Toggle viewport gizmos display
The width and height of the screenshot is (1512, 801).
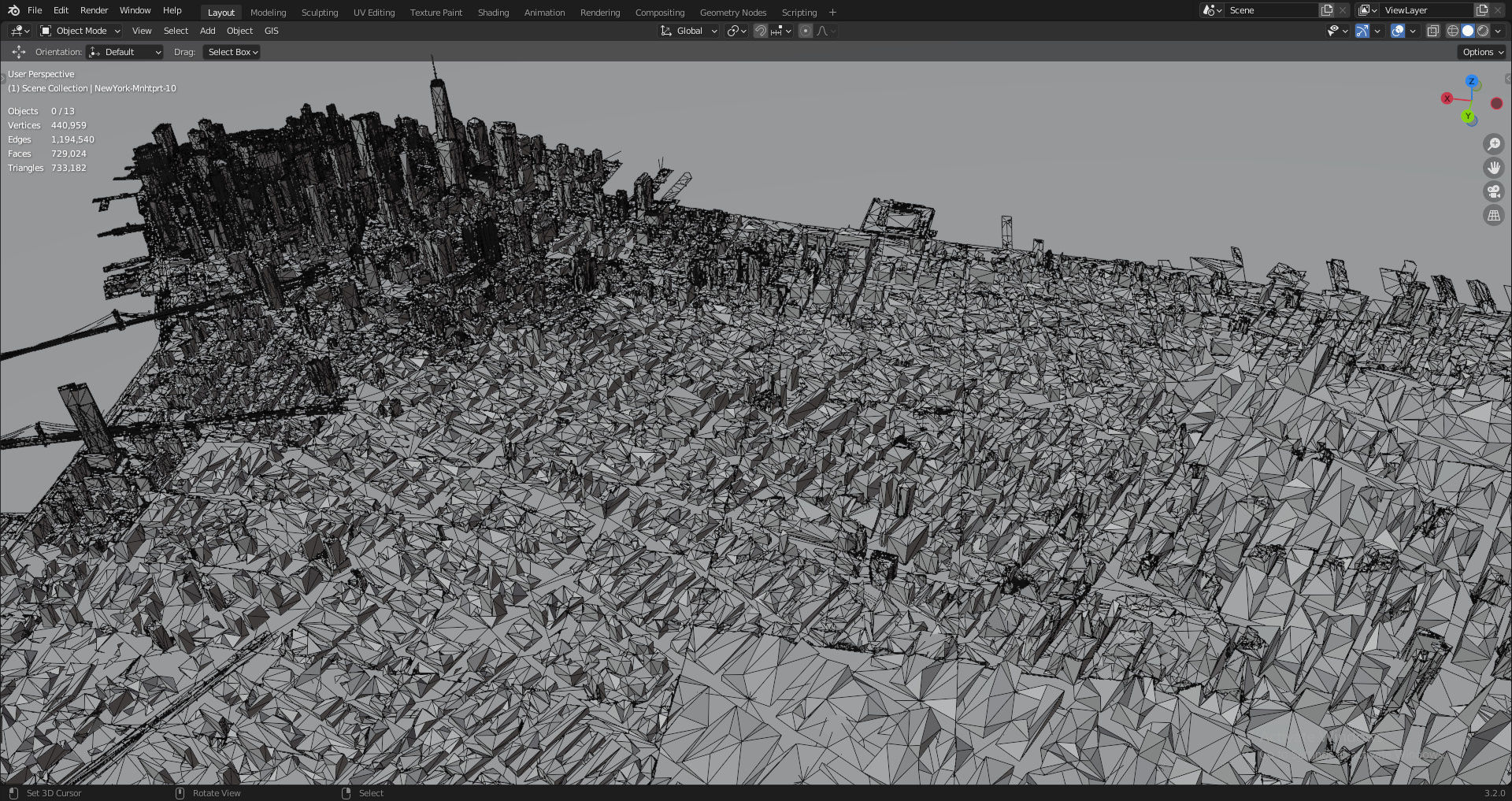(x=1362, y=31)
